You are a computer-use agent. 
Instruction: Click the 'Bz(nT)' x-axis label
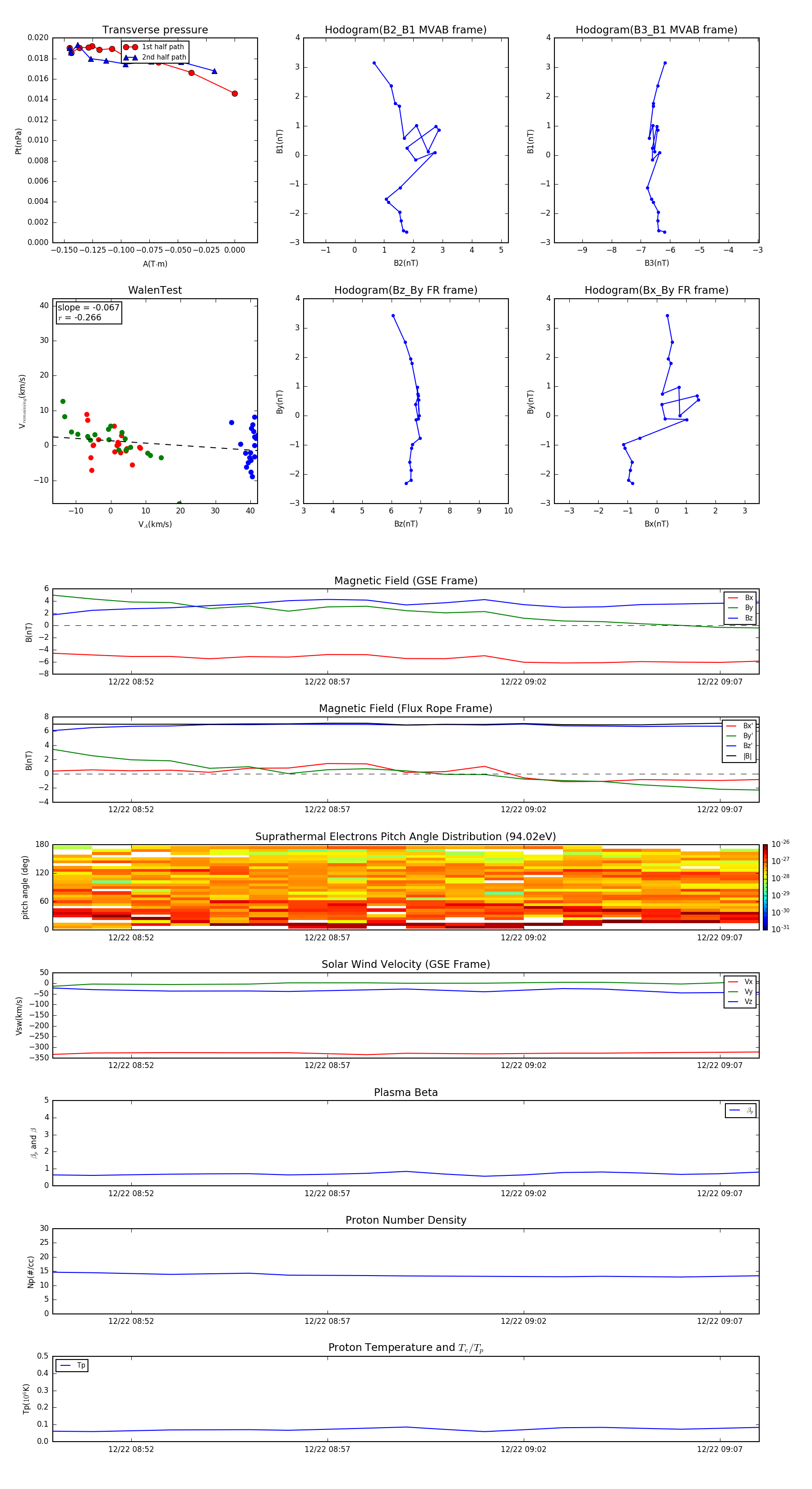click(406, 524)
